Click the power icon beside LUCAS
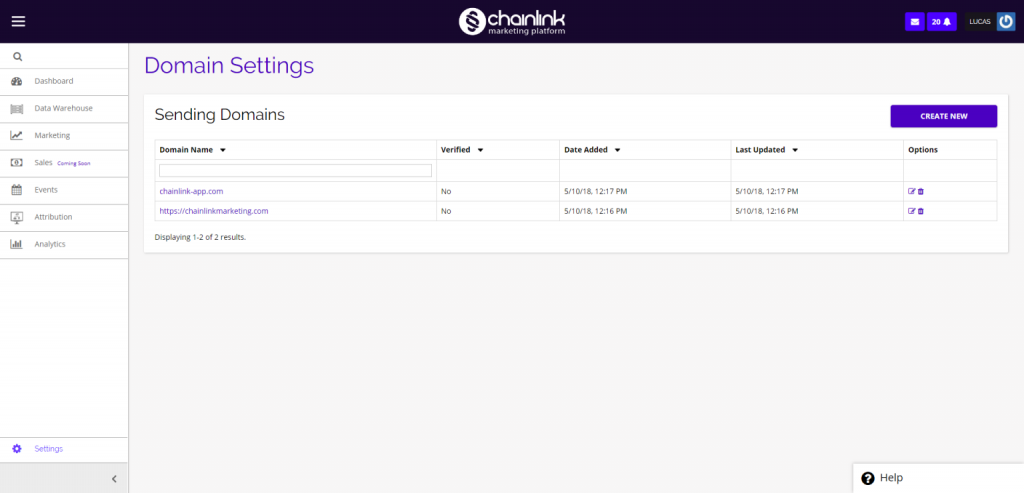This screenshot has width=1024, height=493. (x=1006, y=22)
